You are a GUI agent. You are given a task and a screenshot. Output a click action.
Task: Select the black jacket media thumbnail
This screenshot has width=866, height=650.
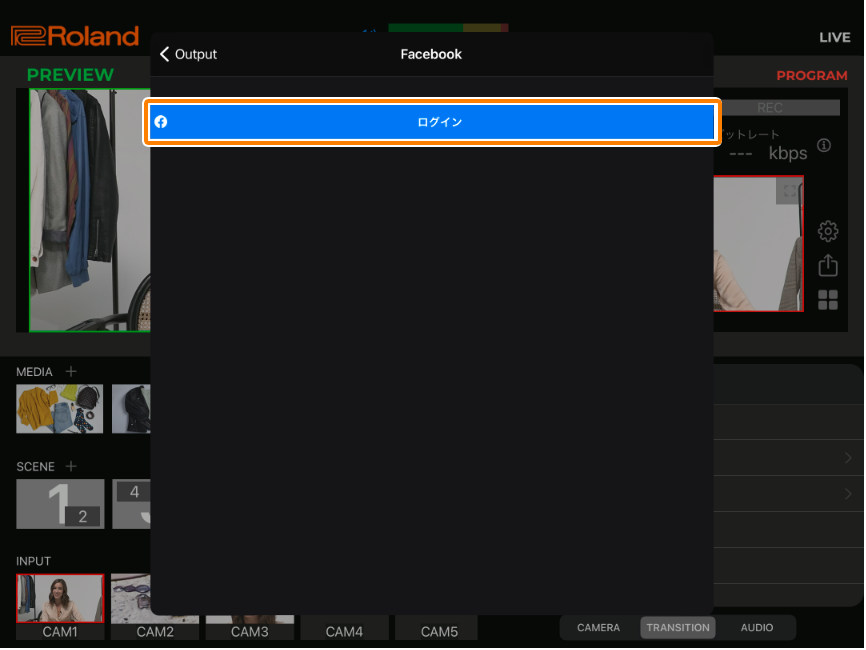[x=131, y=409]
